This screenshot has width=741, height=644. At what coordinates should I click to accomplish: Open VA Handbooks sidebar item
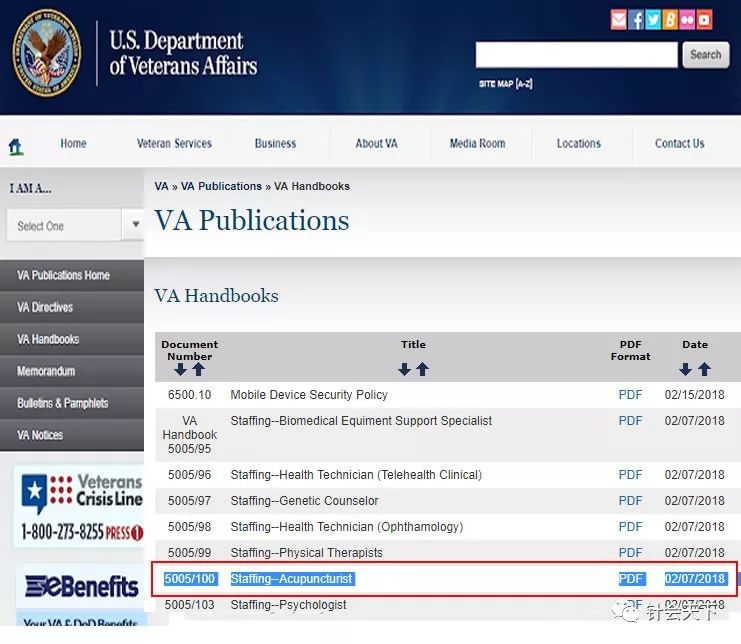point(72,339)
